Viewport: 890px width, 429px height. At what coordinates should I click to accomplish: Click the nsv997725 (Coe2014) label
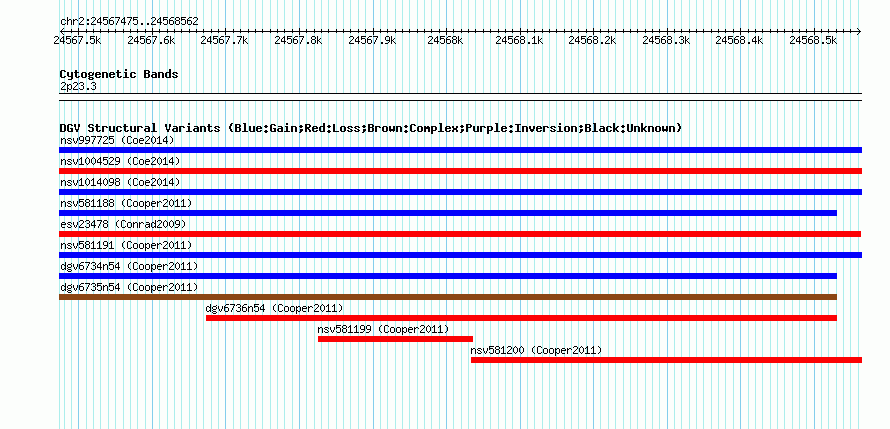click(117, 140)
